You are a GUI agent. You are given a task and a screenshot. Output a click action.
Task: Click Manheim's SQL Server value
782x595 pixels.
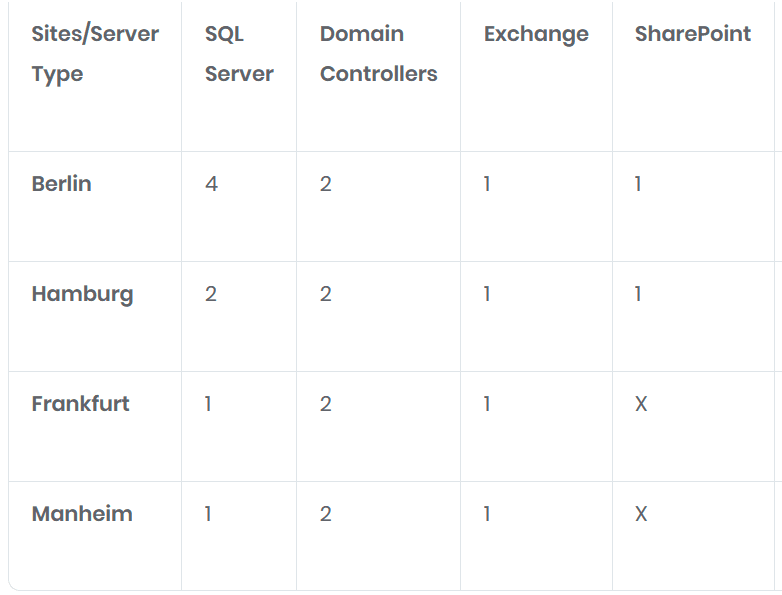(208, 514)
